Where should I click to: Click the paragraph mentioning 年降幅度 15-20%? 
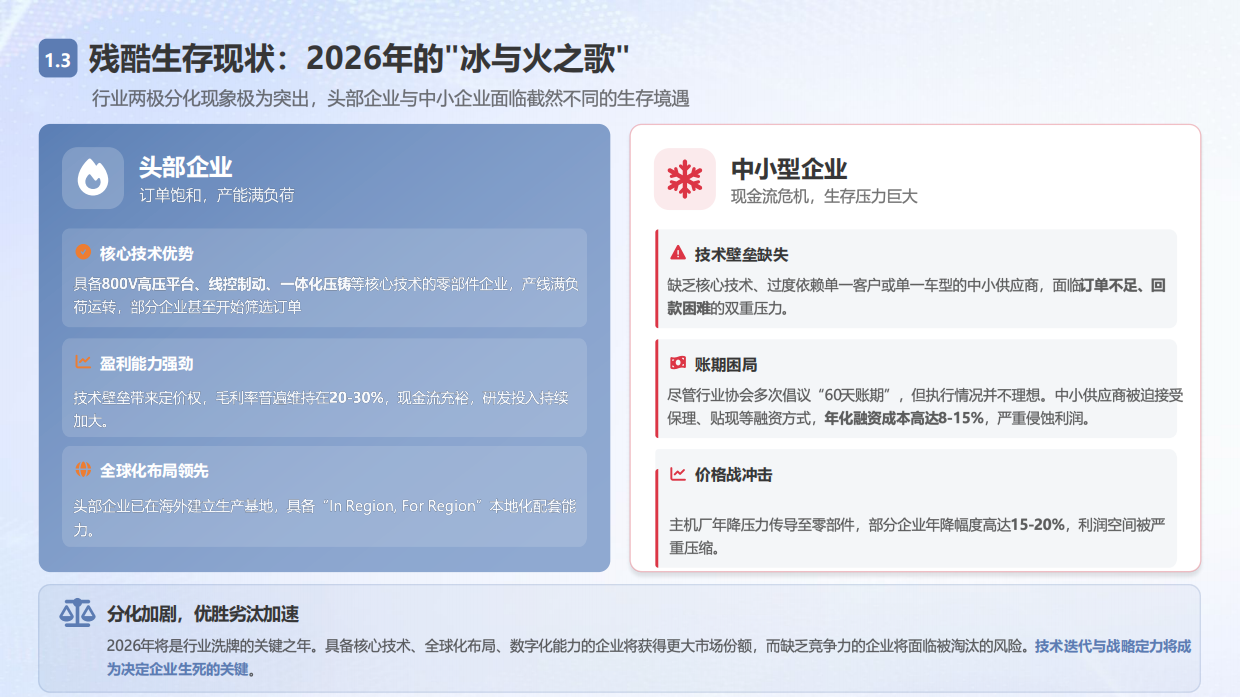(x=917, y=536)
